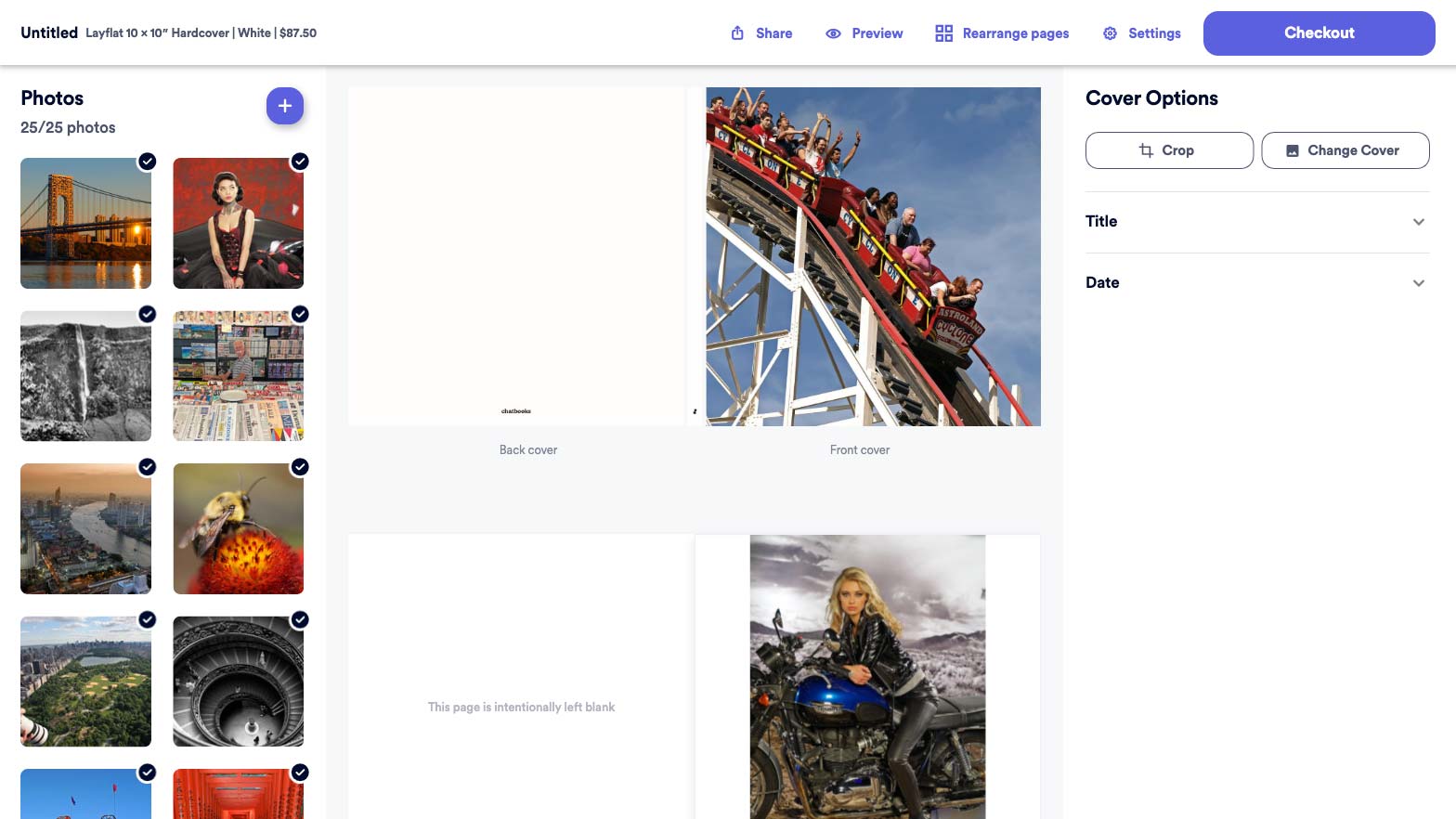Expand the Title section chevron
Viewport: 1456px width, 819px height.
point(1418,222)
